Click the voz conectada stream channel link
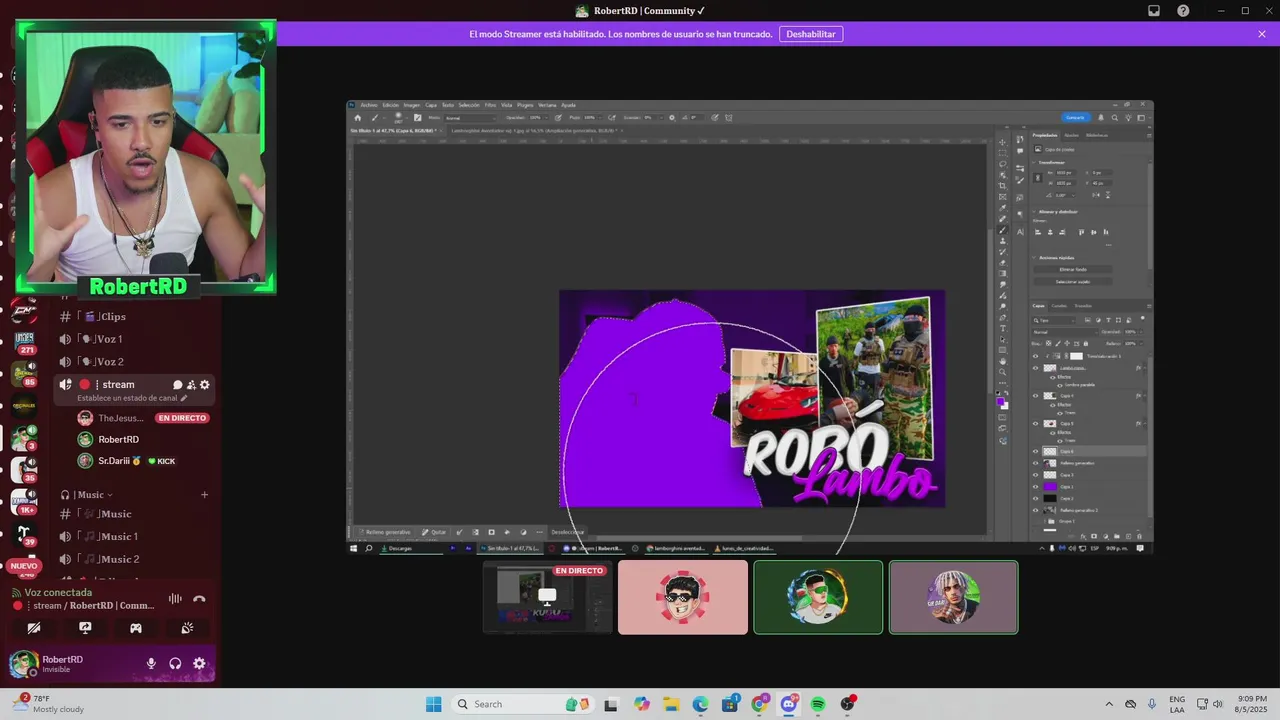Screen dimensions: 1280x720 (x=93, y=605)
